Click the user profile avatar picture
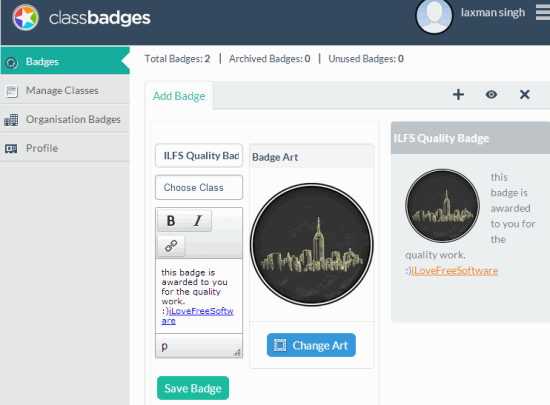This screenshot has width=550, height=405. point(434,16)
